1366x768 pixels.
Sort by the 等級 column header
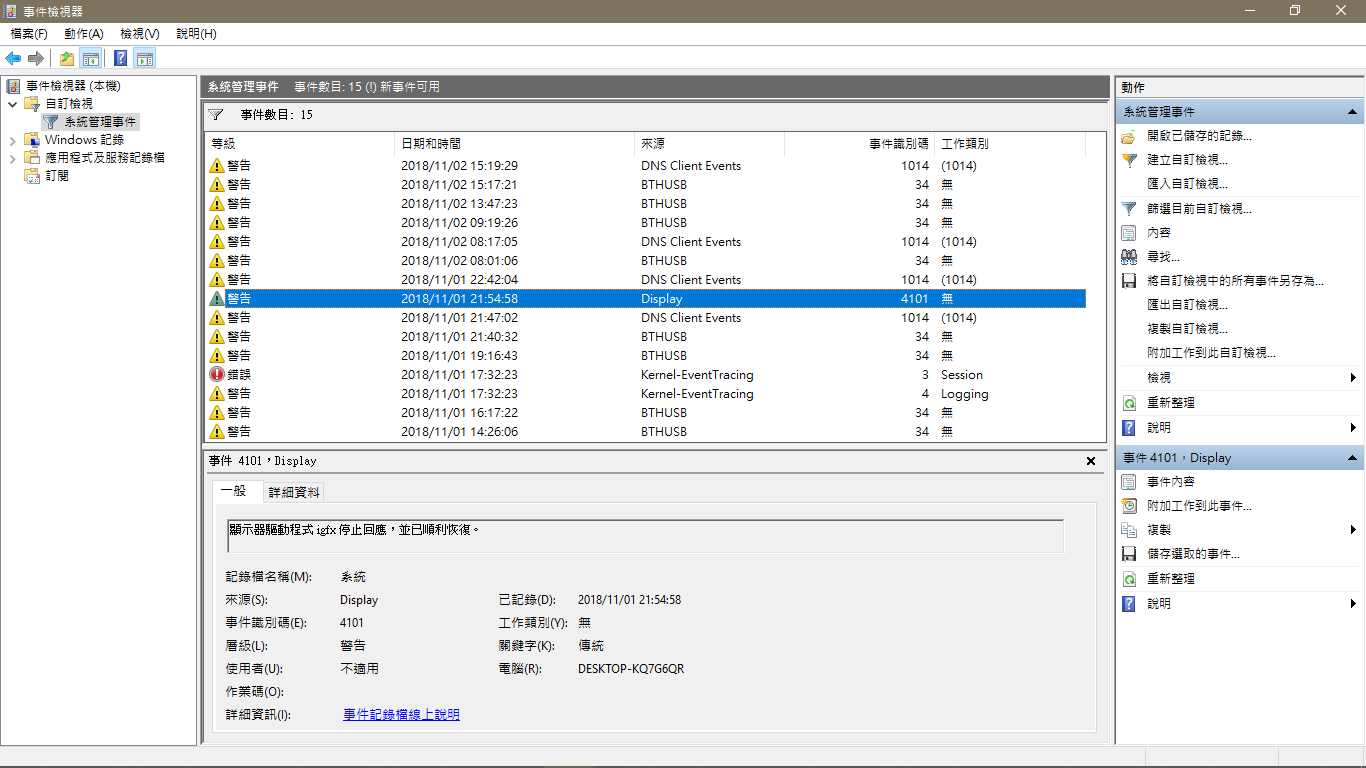pos(300,144)
